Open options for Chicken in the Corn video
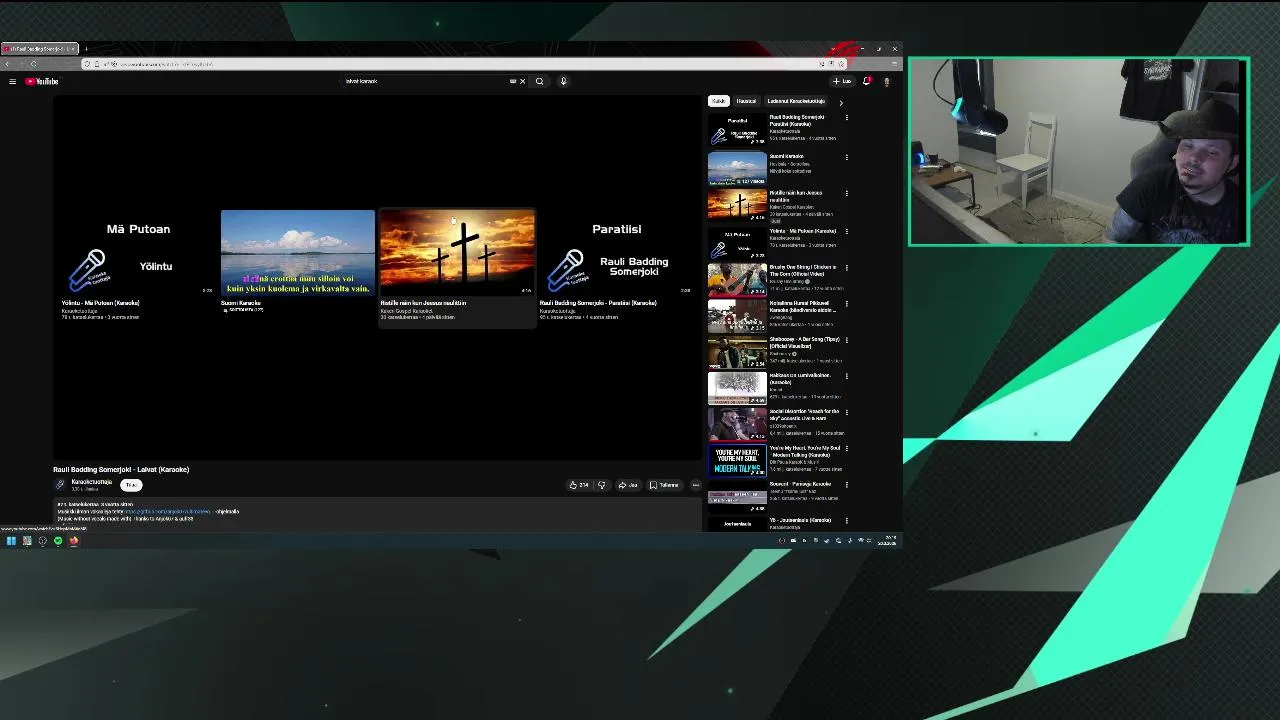1280x720 pixels. click(x=847, y=267)
